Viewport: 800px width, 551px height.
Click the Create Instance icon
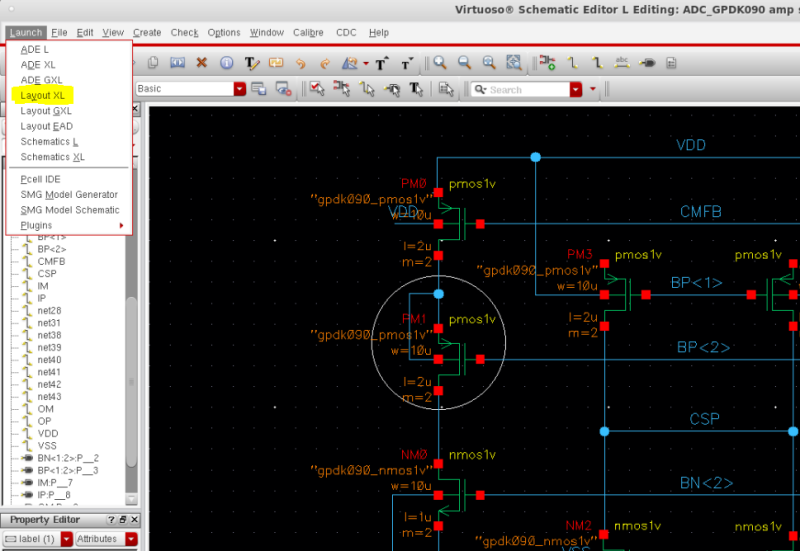(x=547, y=63)
